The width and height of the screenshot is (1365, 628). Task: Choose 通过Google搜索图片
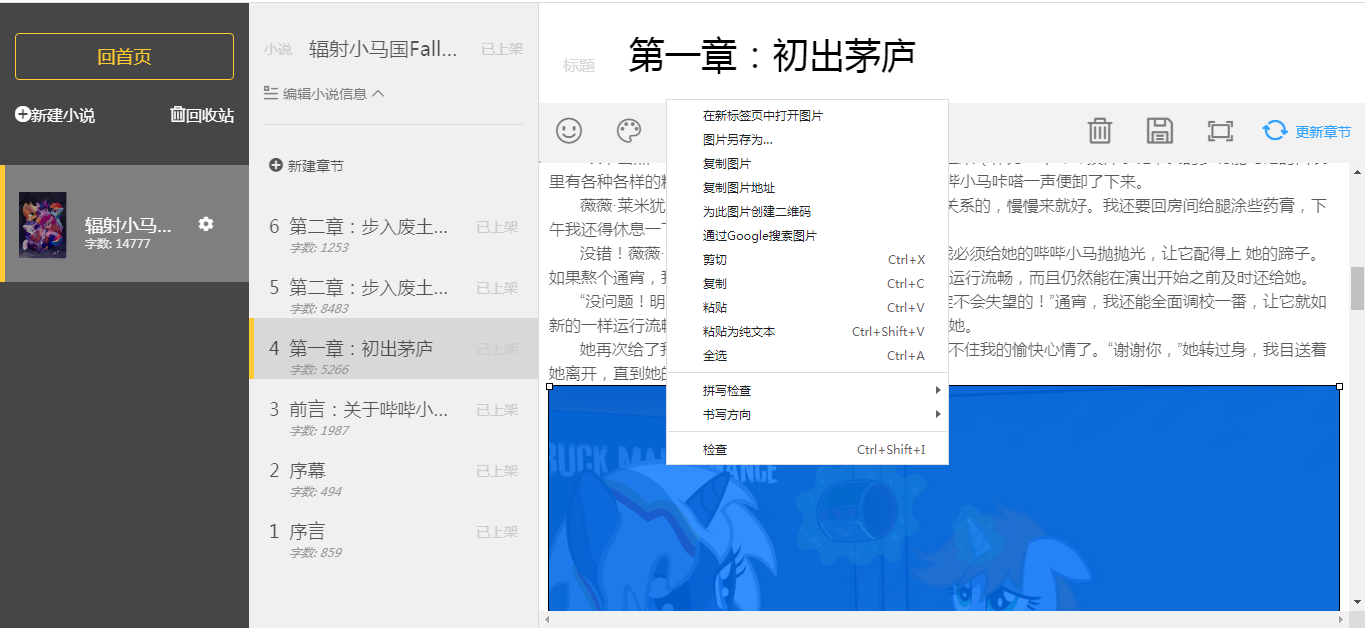tap(807, 236)
